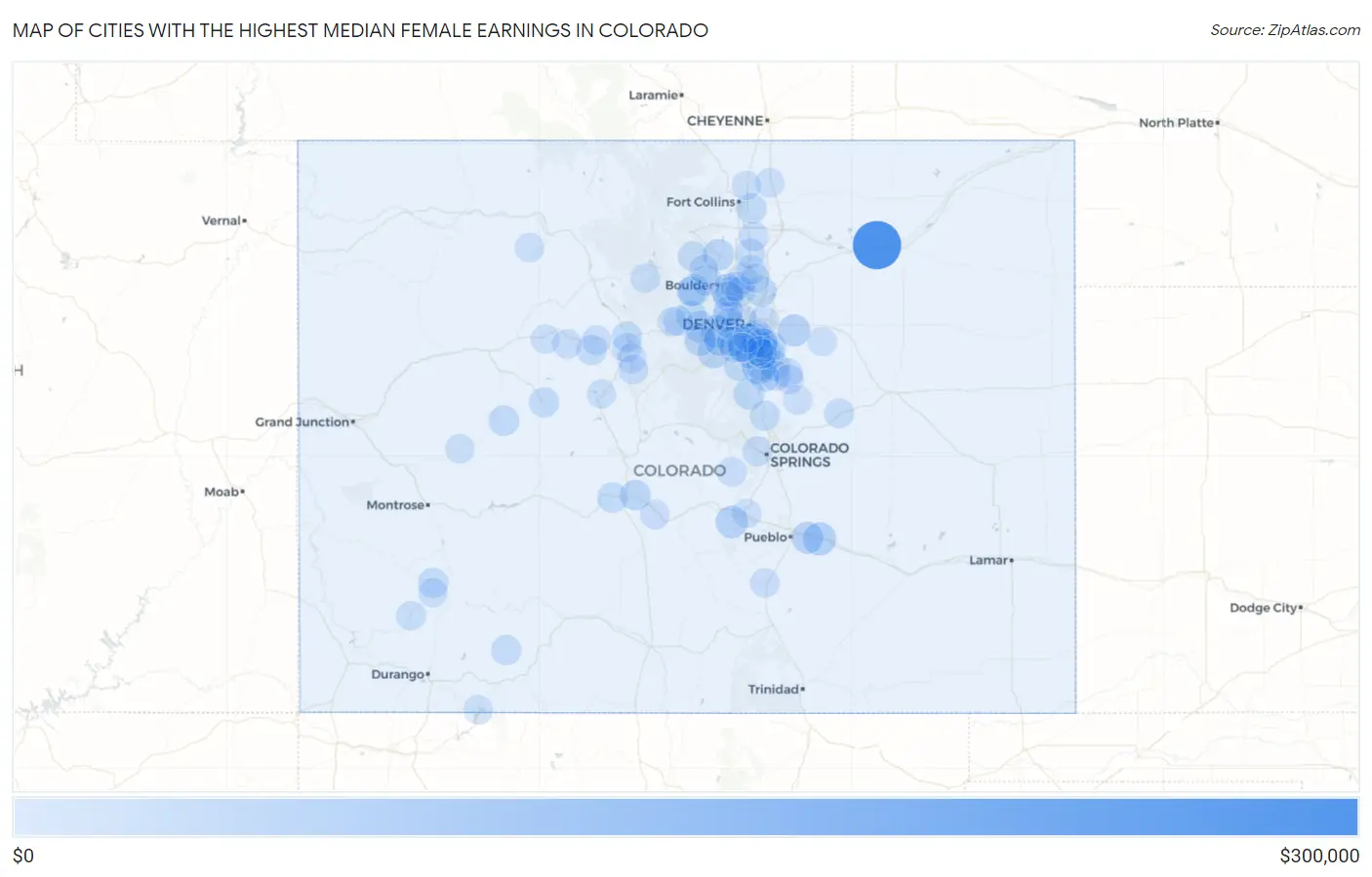Click the Trinidad city label
Image resolution: width=1372 pixels, height=877 pixels.
[x=773, y=689]
